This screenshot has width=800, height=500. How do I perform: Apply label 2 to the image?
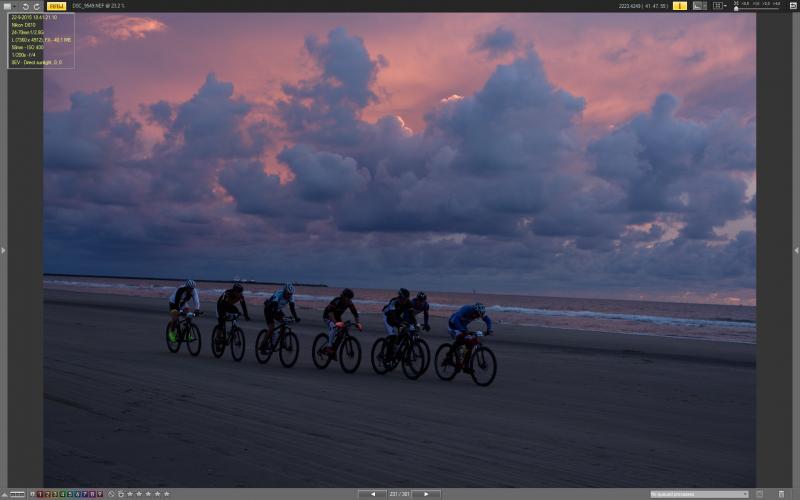(x=47, y=494)
